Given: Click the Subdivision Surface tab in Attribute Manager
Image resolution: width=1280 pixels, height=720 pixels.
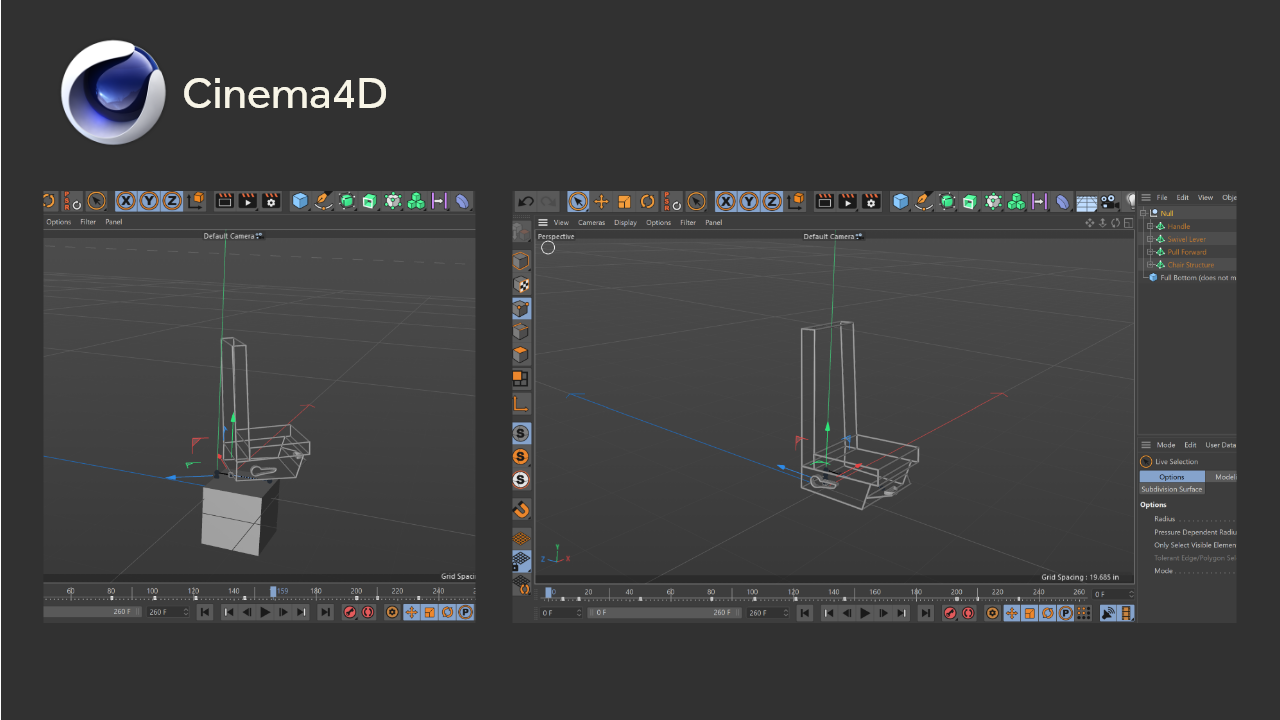Looking at the screenshot, I should click(x=1172, y=489).
